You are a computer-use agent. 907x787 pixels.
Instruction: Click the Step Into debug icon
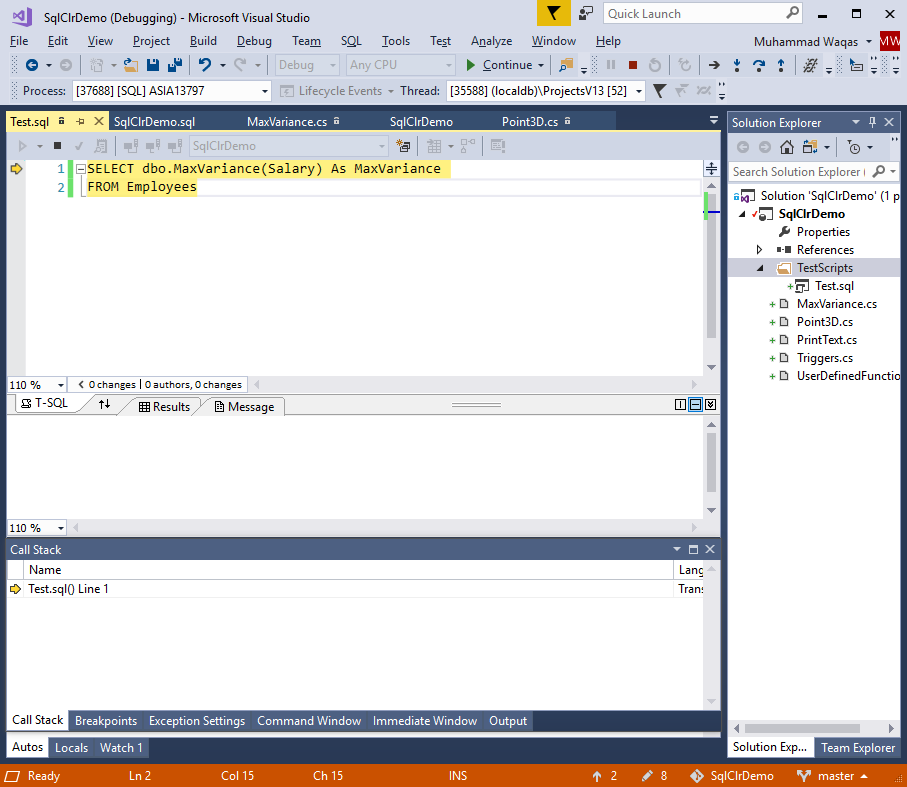(x=737, y=65)
